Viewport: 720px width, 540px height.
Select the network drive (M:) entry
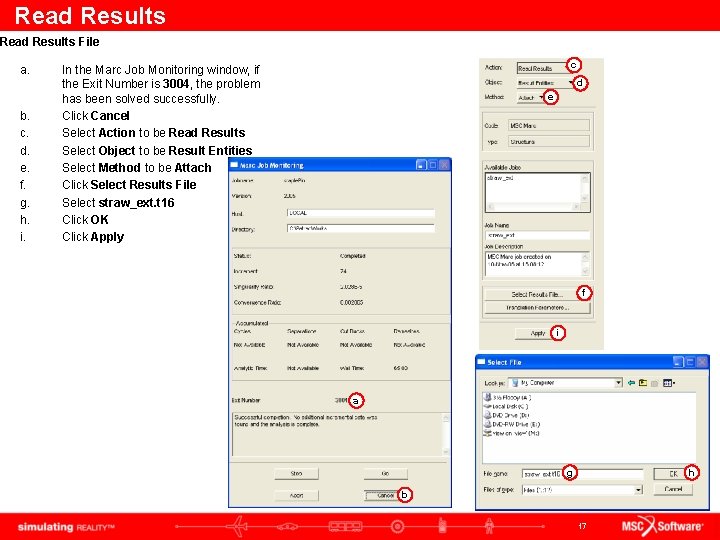click(512, 433)
